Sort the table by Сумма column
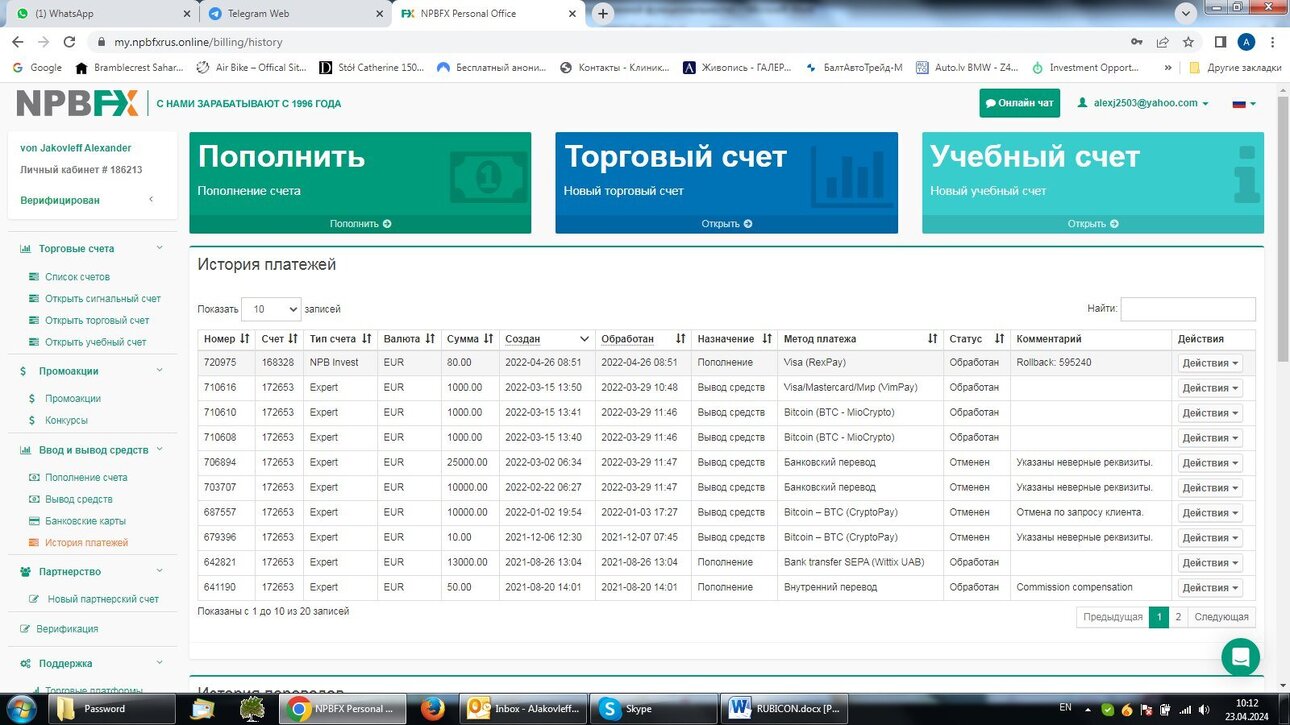The image size is (1290, 725). (469, 339)
